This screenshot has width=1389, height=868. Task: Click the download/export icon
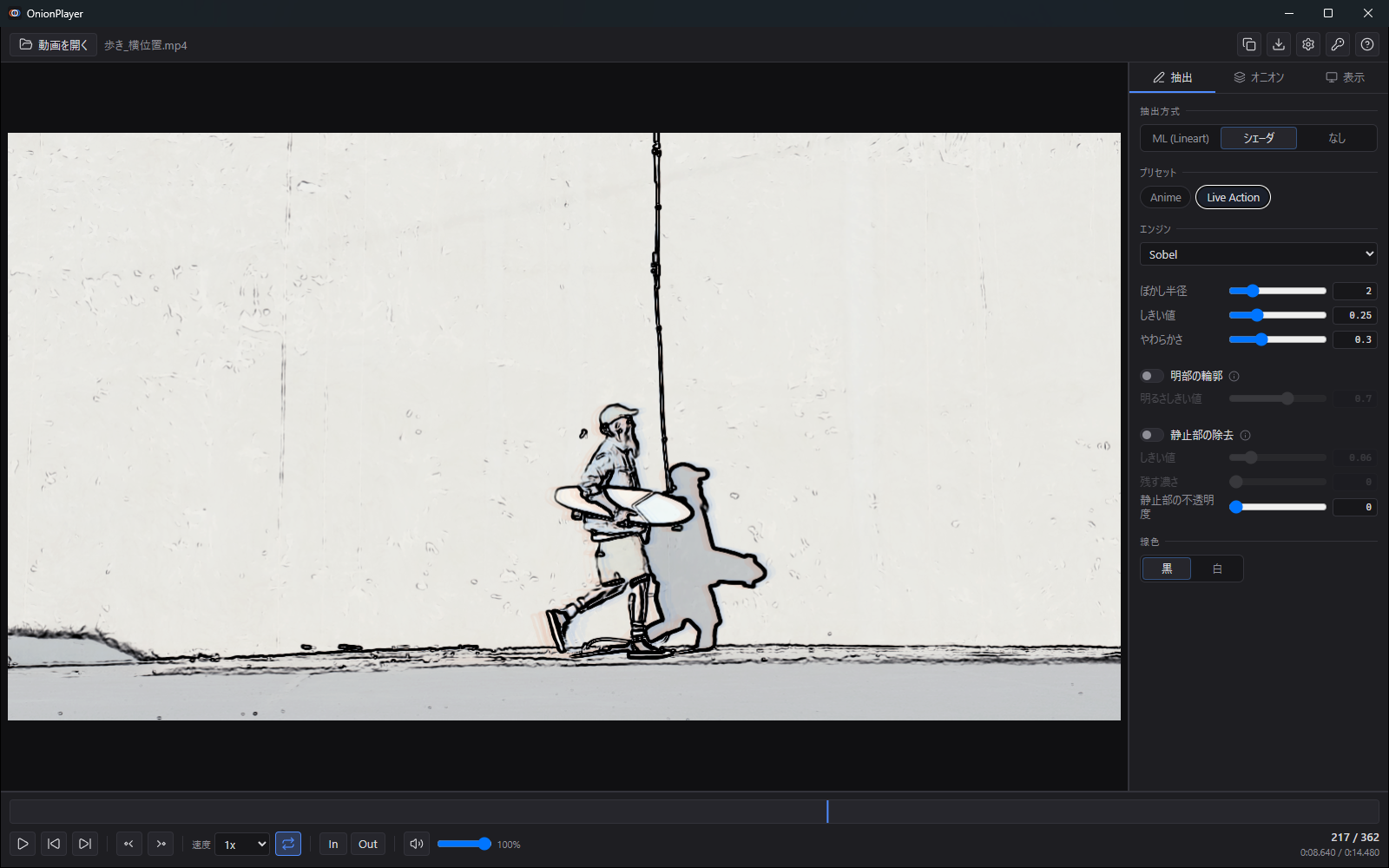point(1279,44)
